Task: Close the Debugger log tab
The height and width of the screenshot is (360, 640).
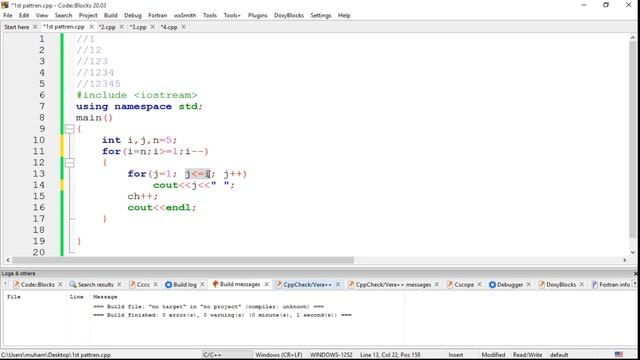Action: pos(529,284)
